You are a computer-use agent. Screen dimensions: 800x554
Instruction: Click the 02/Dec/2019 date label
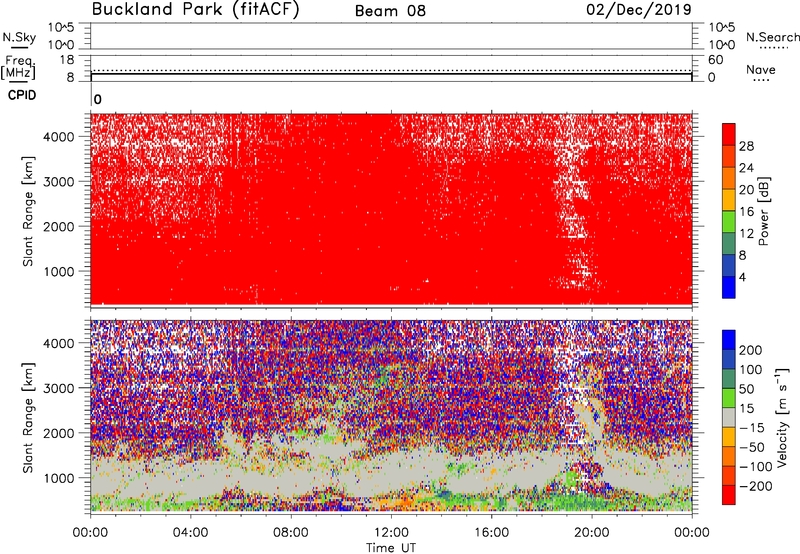tap(639, 10)
